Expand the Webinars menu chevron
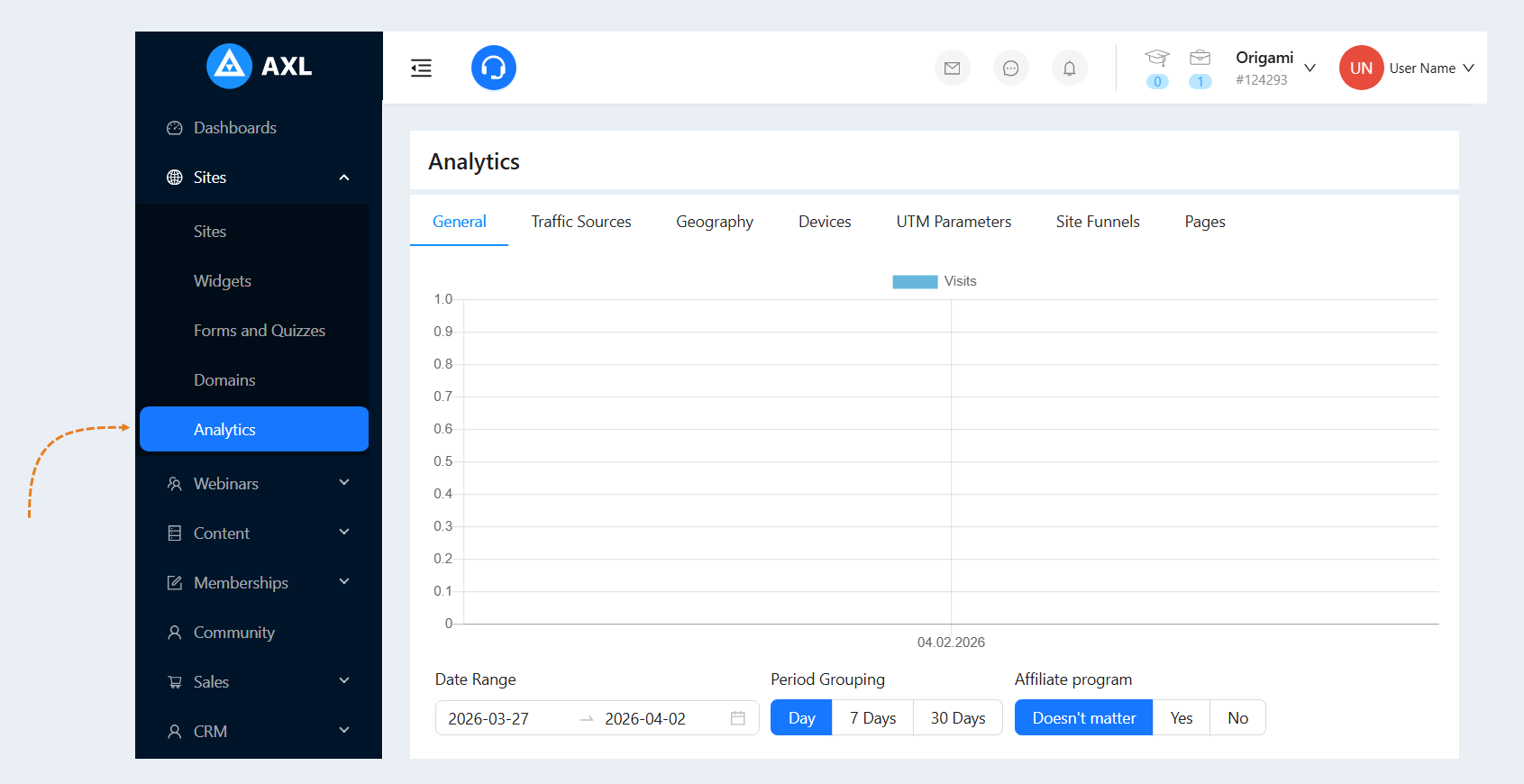The height and width of the screenshot is (784, 1524). point(344,483)
